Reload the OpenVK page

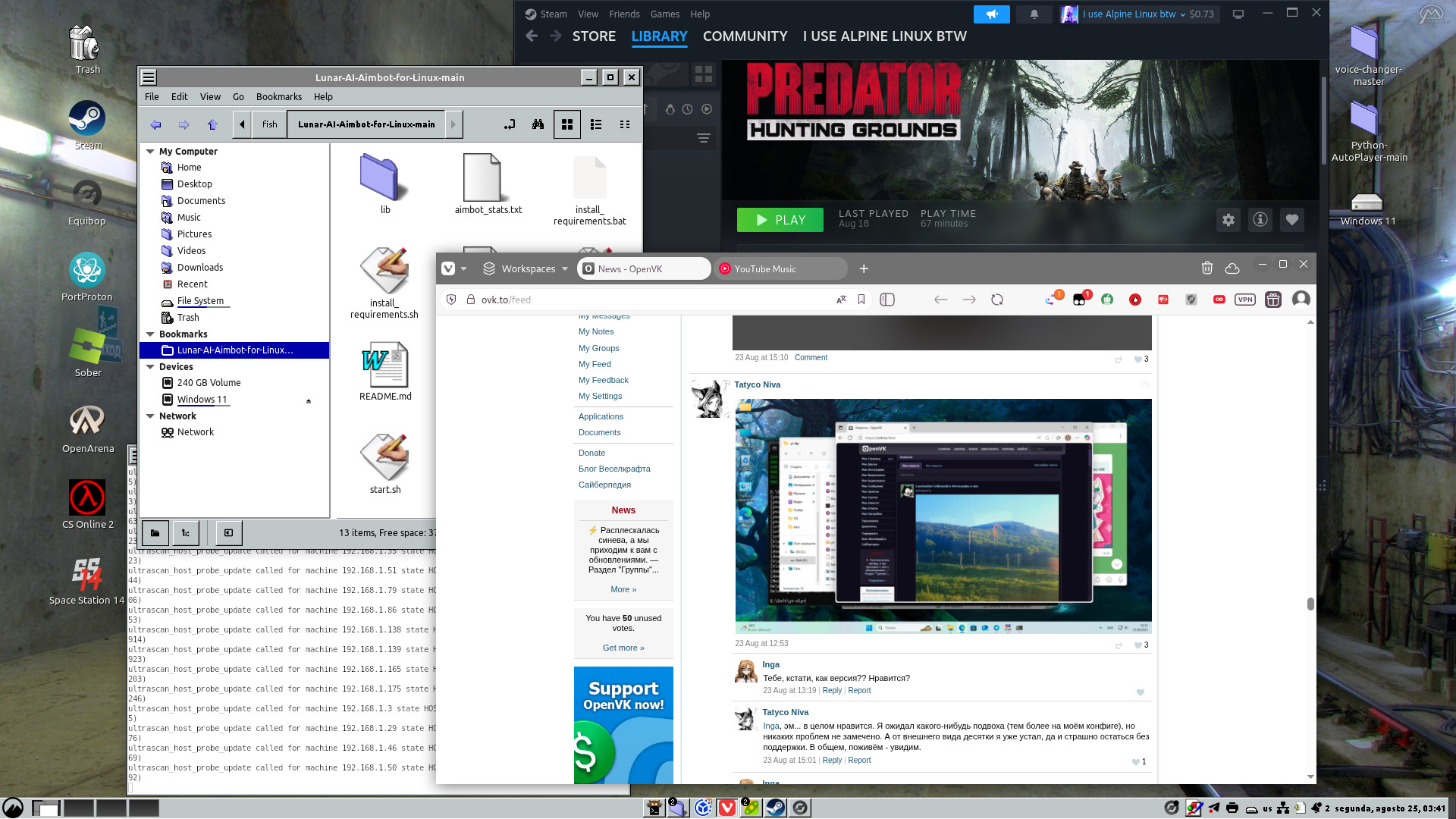click(997, 300)
